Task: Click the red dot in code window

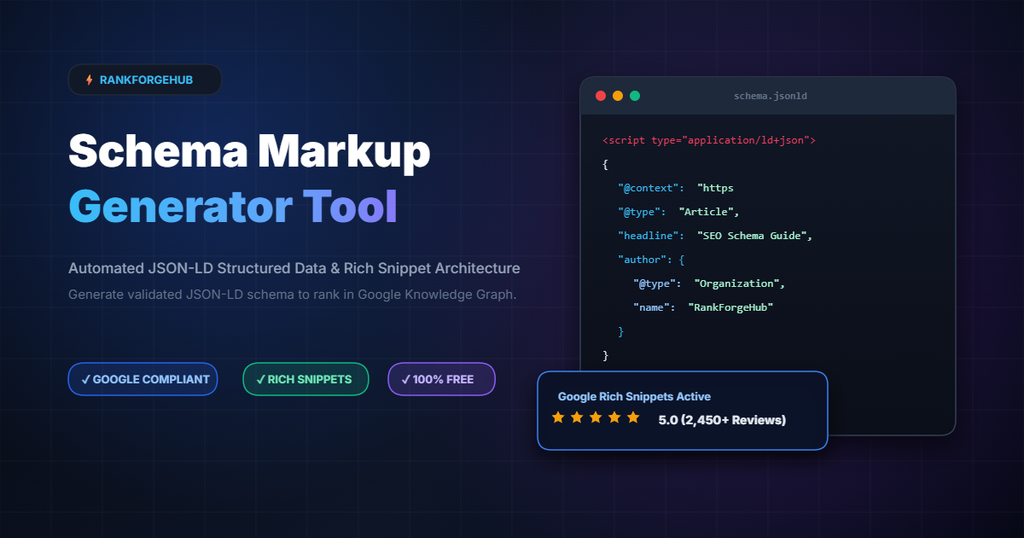Action: (601, 96)
